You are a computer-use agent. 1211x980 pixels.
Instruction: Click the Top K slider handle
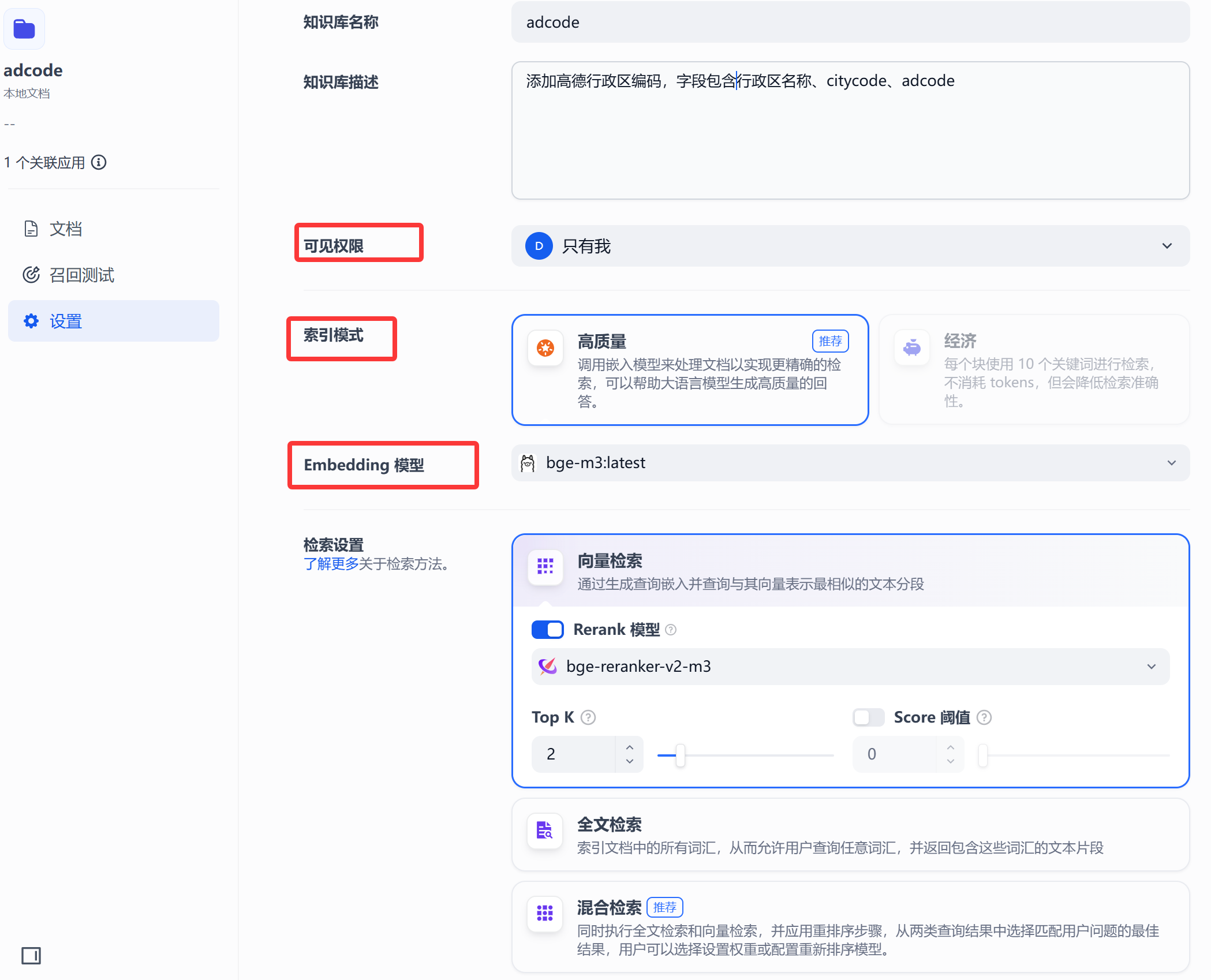pos(681,755)
